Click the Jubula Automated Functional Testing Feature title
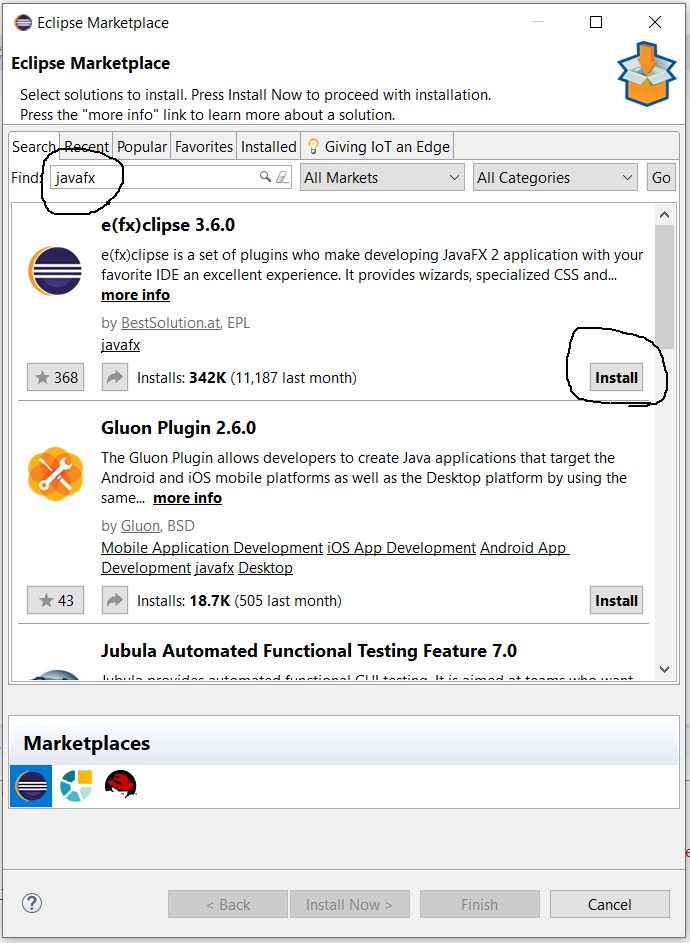Screen dimensions: 690x943 309,651
